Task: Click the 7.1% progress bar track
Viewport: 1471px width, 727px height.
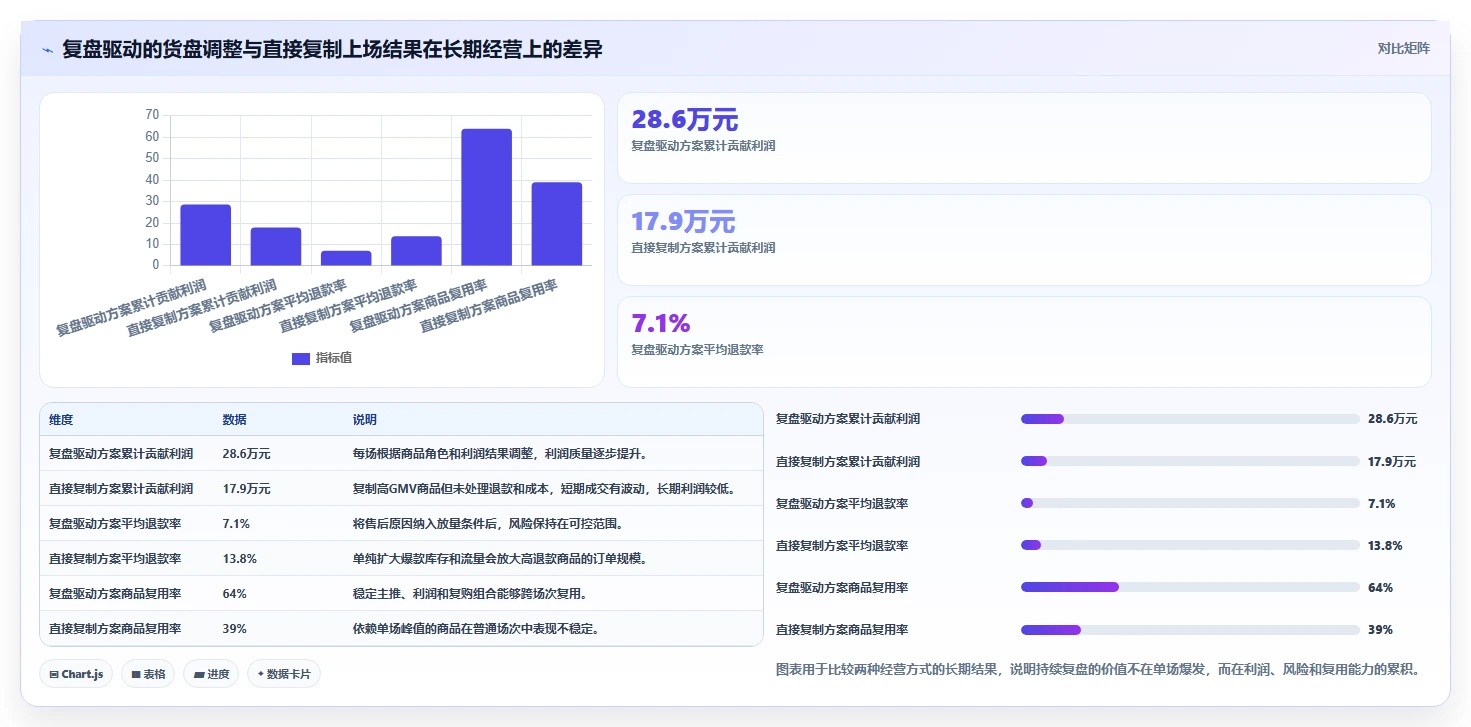Action: point(1190,503)
